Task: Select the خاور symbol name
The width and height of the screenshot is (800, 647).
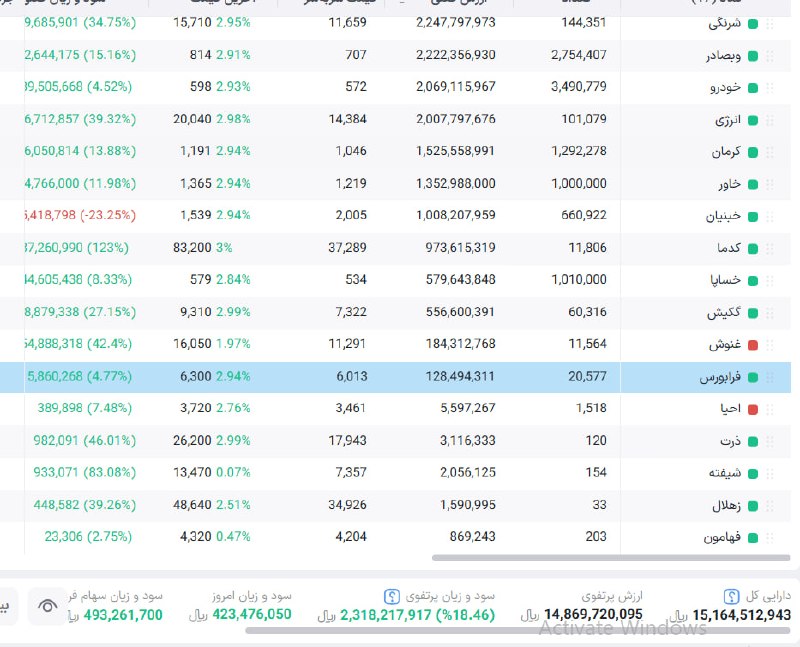Action: pos(730,184)
